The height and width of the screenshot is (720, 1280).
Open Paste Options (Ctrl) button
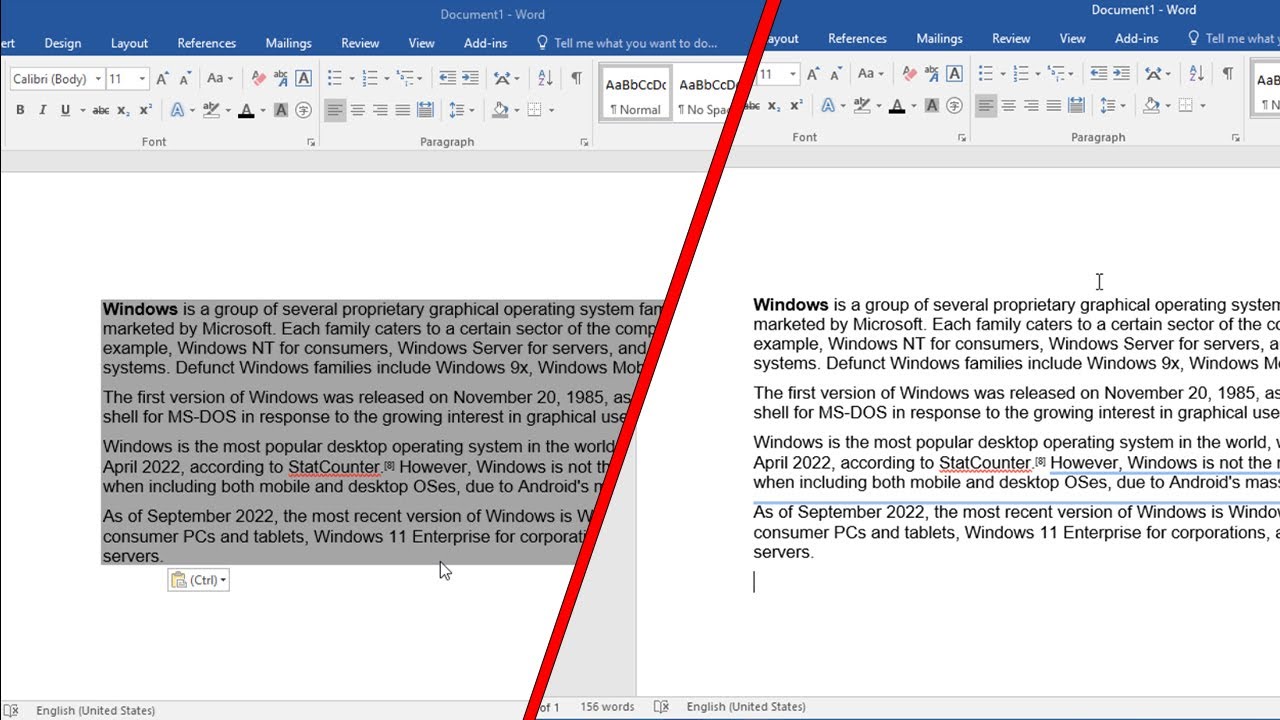pos(198,580)
